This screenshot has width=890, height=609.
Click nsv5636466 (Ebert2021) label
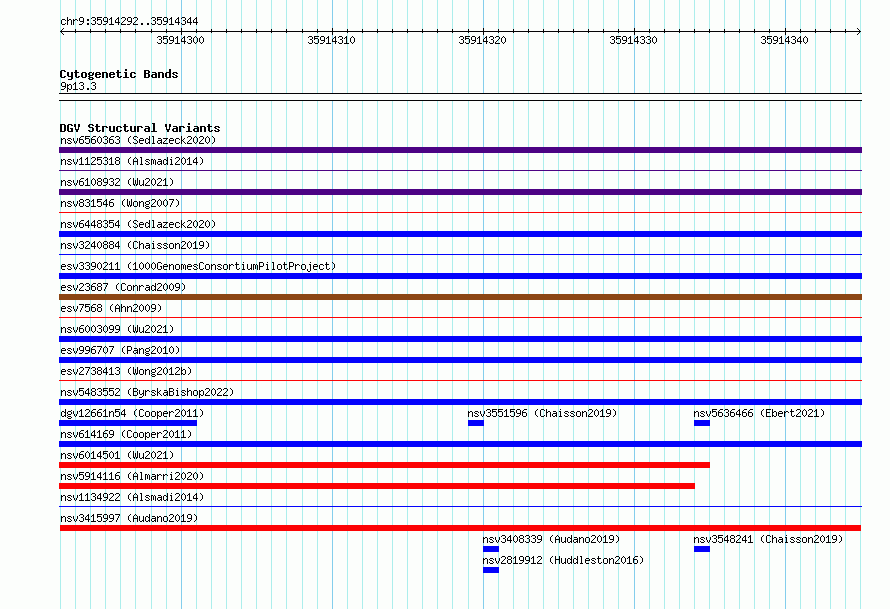(759, 413)
